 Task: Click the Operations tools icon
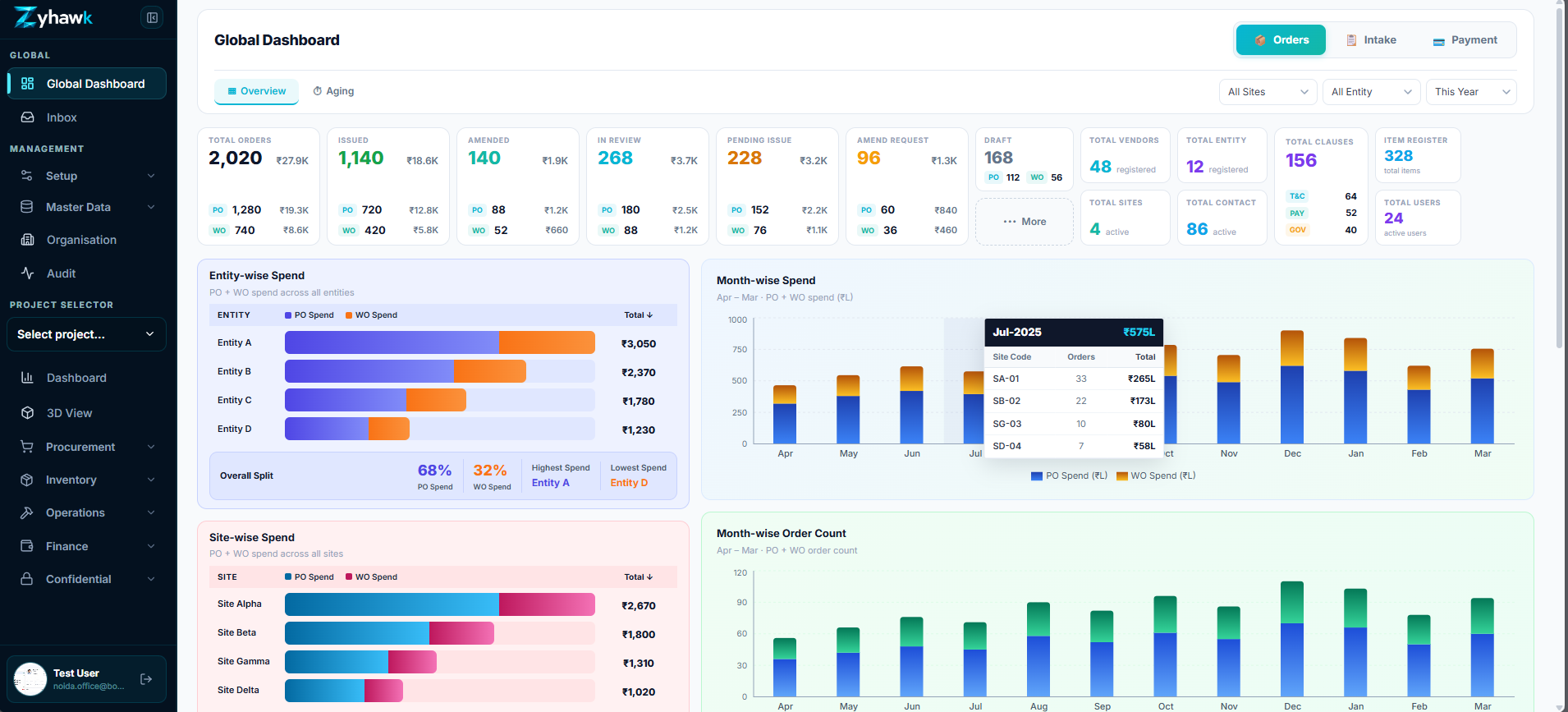[x=27, y=512]
